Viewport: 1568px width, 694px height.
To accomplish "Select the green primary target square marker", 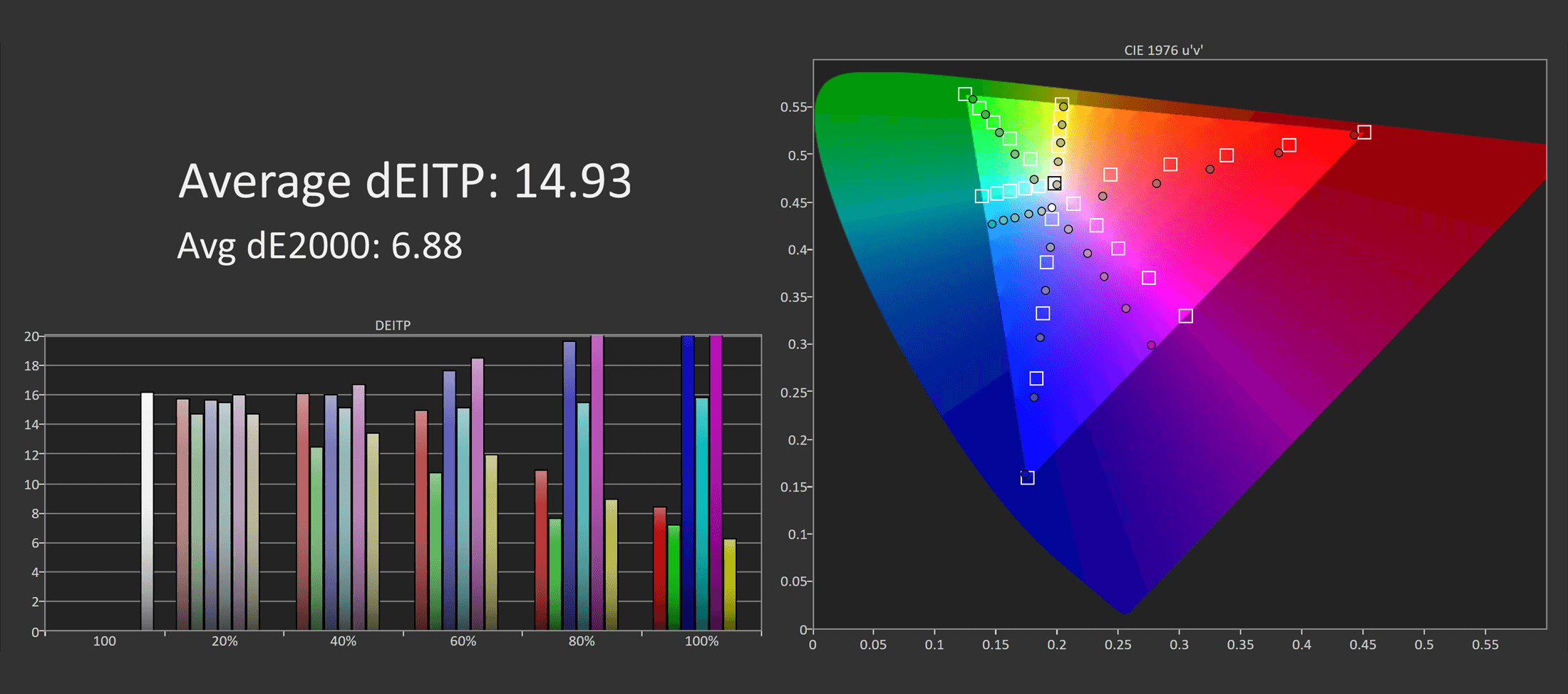I will coord(964,94).
